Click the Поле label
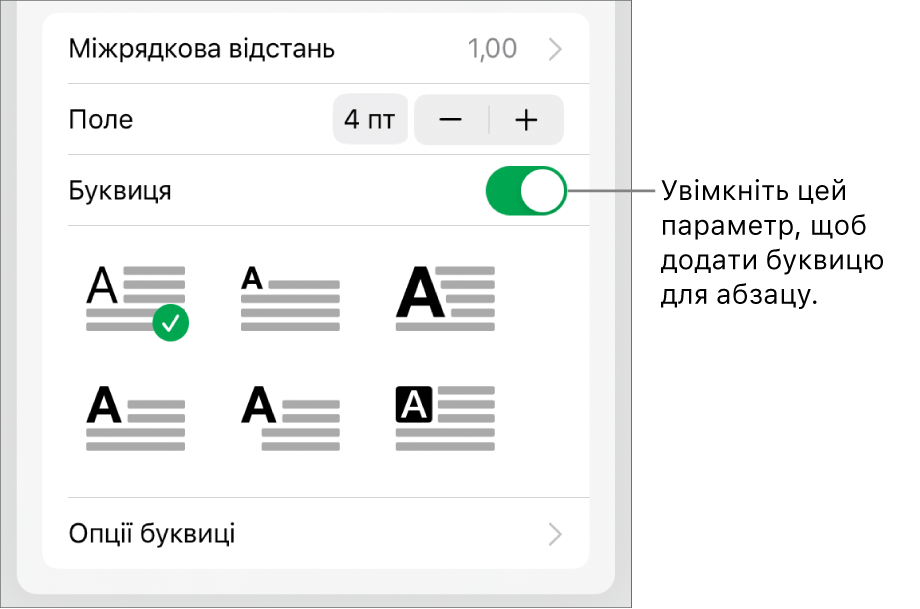 pyautogui.click(x=101, y=120)
